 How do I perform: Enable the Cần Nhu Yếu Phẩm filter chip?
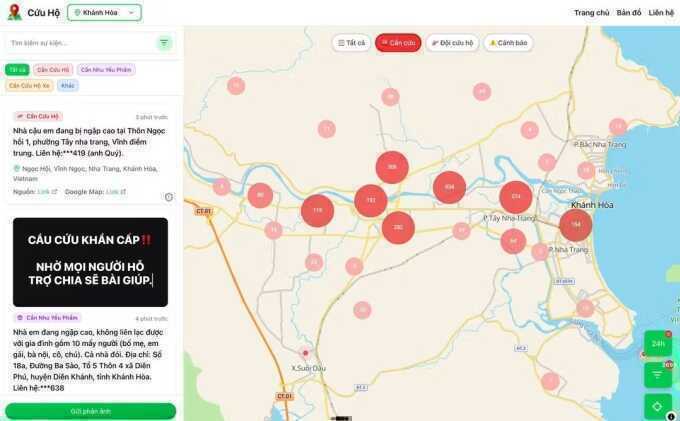coord(106,69)
